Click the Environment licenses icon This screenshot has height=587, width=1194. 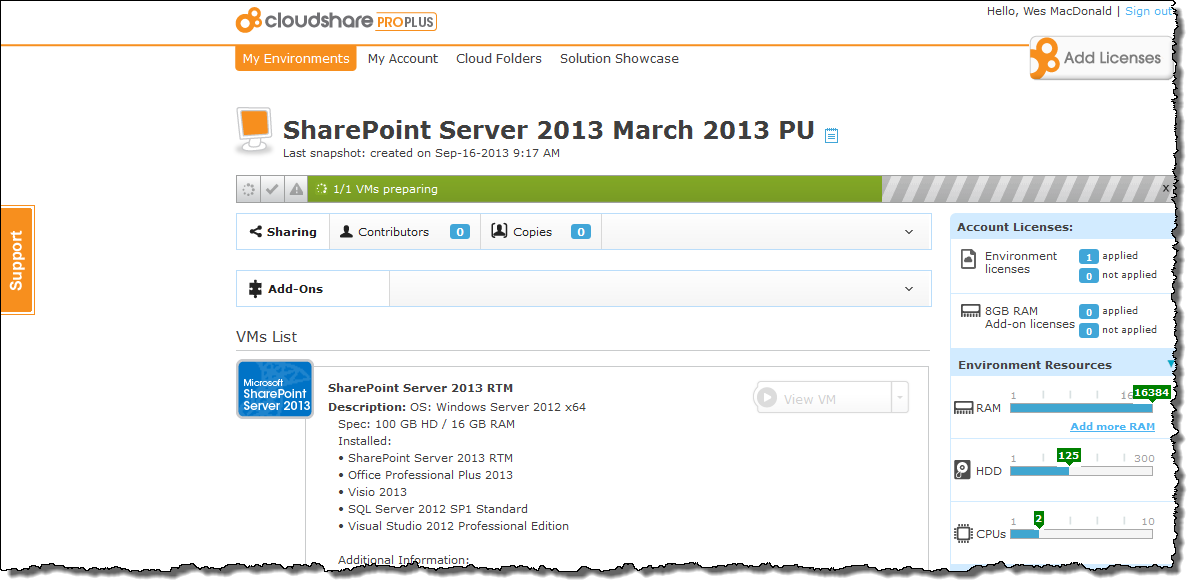click(968, 259)
